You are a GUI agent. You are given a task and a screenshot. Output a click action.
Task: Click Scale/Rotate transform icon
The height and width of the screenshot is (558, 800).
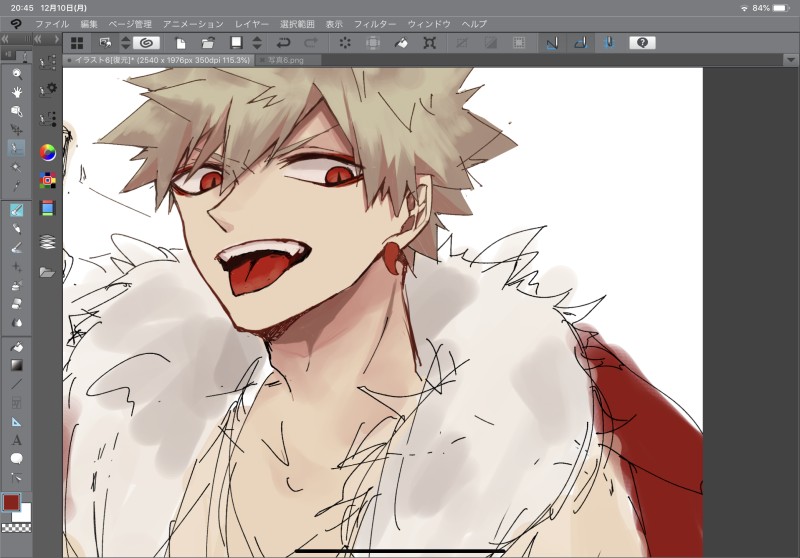coord(430,43)
